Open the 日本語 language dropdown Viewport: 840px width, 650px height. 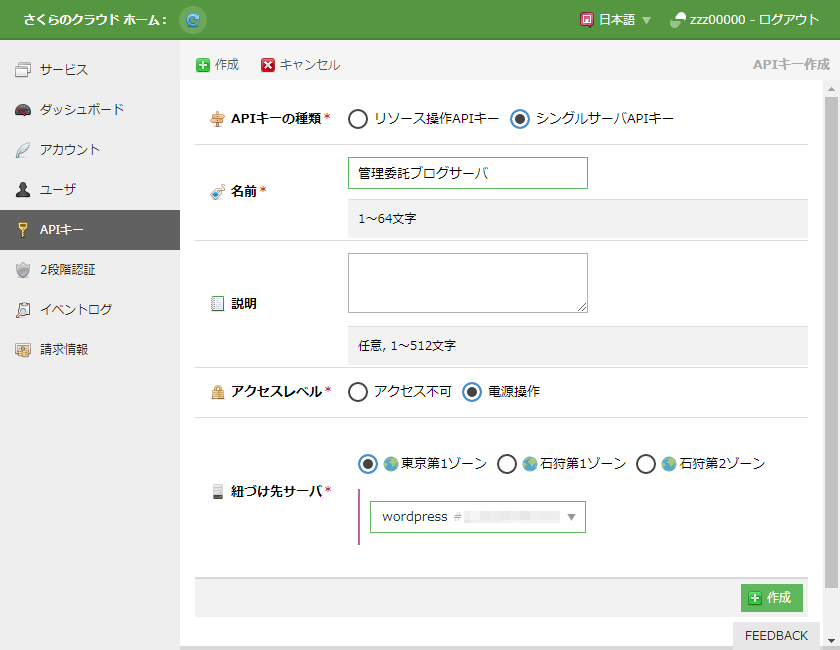tap(615, 20)
